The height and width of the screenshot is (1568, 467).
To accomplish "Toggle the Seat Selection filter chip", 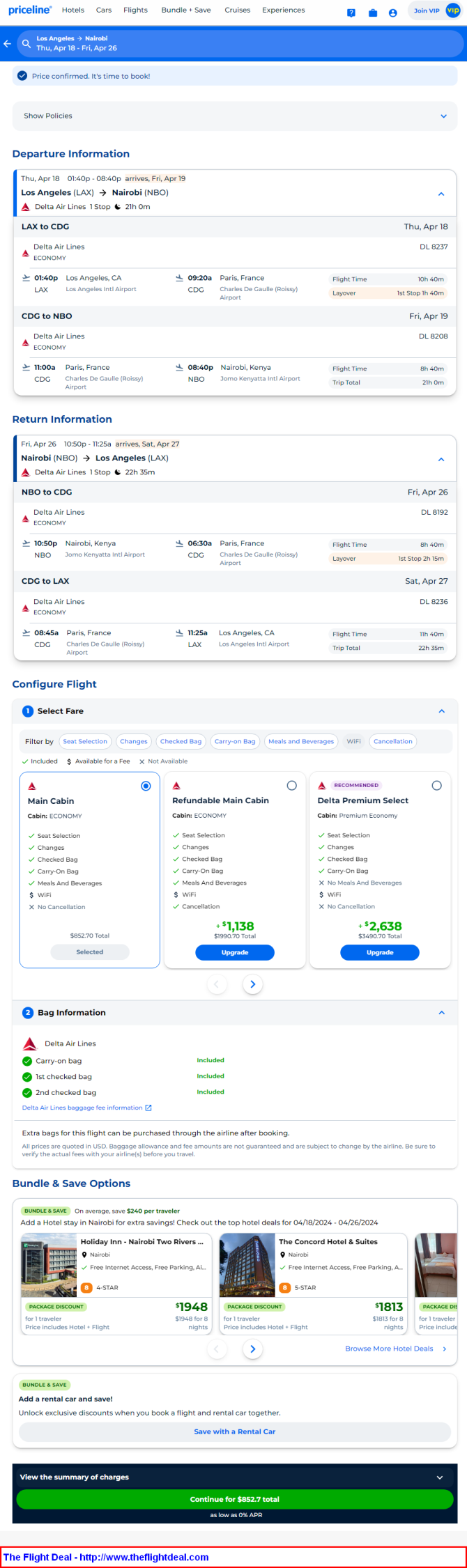I will point(85,741).
